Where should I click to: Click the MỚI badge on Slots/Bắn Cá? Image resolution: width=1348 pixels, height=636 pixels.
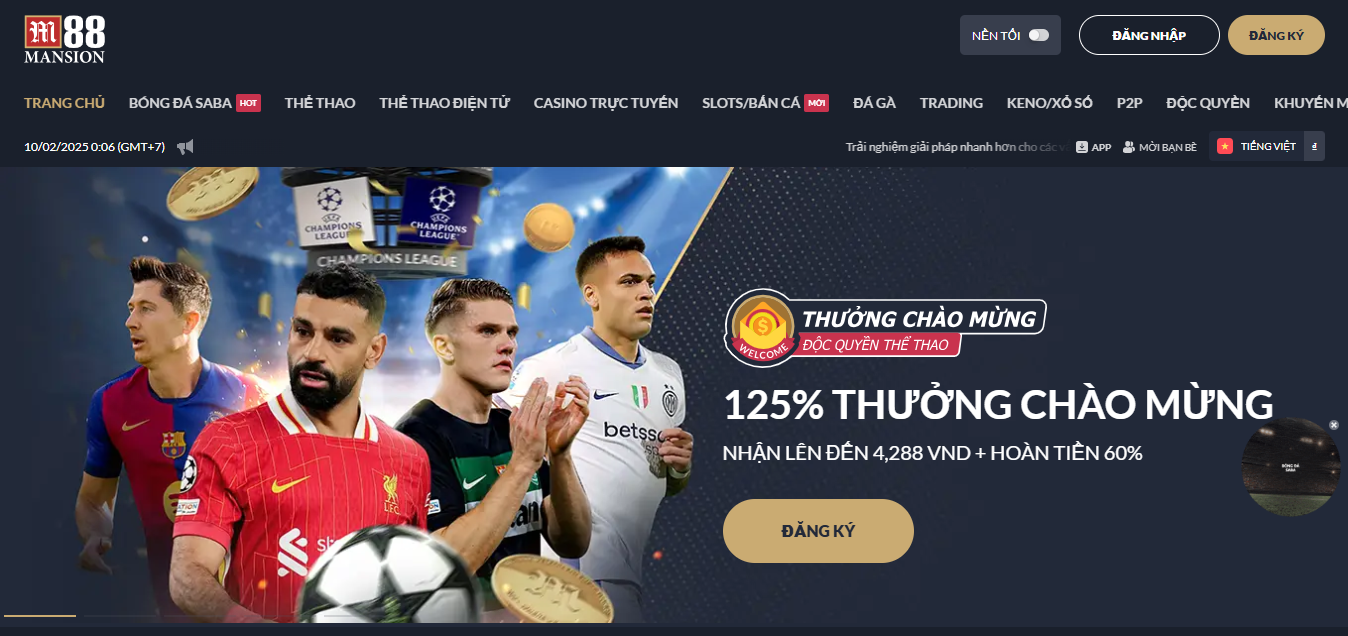click(817, 103)
